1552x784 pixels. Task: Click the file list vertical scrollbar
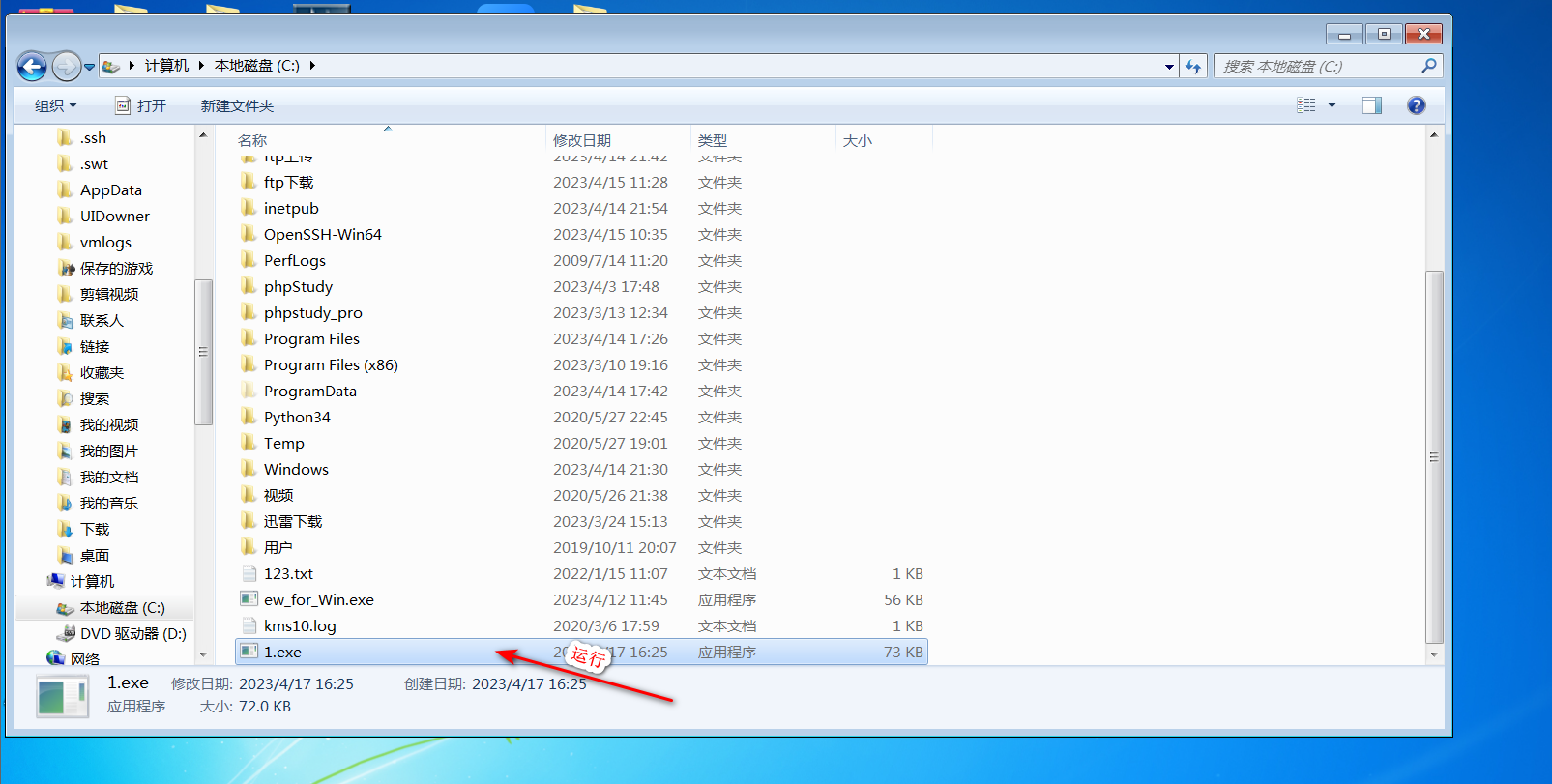(x=1434, y=456)
